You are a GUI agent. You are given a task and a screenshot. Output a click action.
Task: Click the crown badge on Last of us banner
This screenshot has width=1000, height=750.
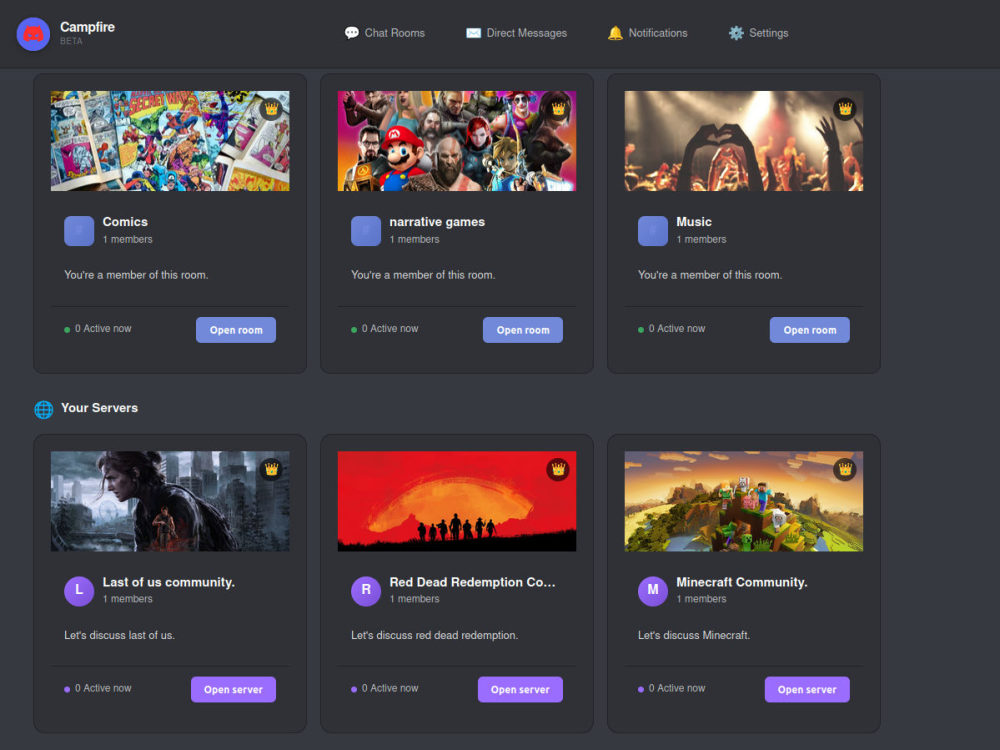(272, 469)
